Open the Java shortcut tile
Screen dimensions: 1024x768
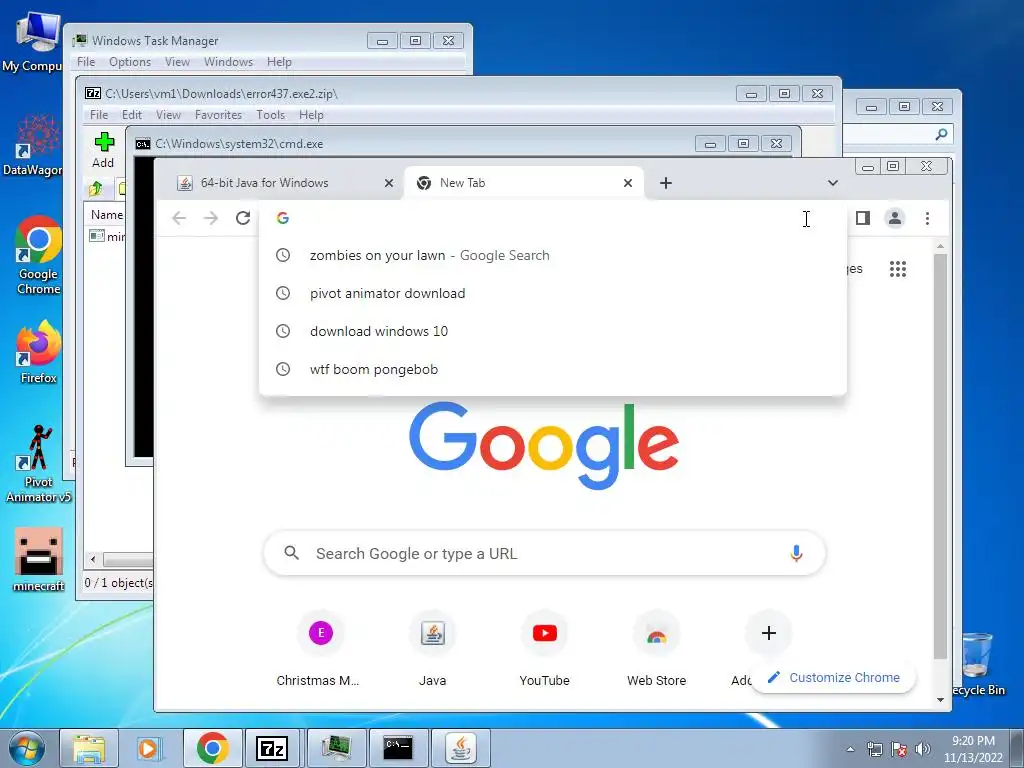pyautogui.click(x=432, y=648)
